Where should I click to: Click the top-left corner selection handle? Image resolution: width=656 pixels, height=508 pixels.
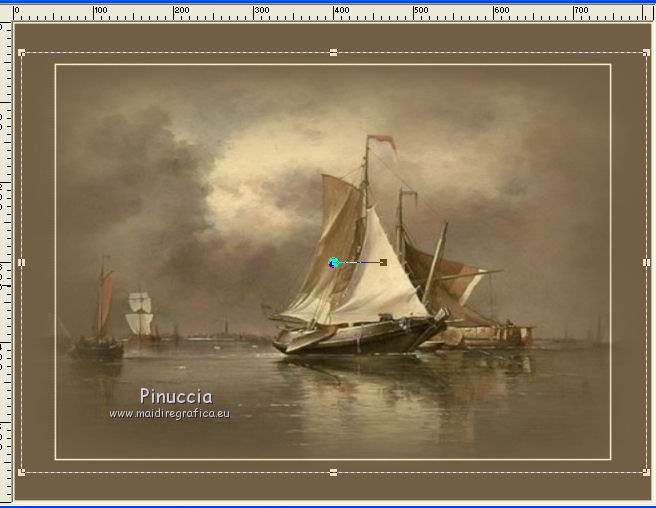[x=22, y=53]
